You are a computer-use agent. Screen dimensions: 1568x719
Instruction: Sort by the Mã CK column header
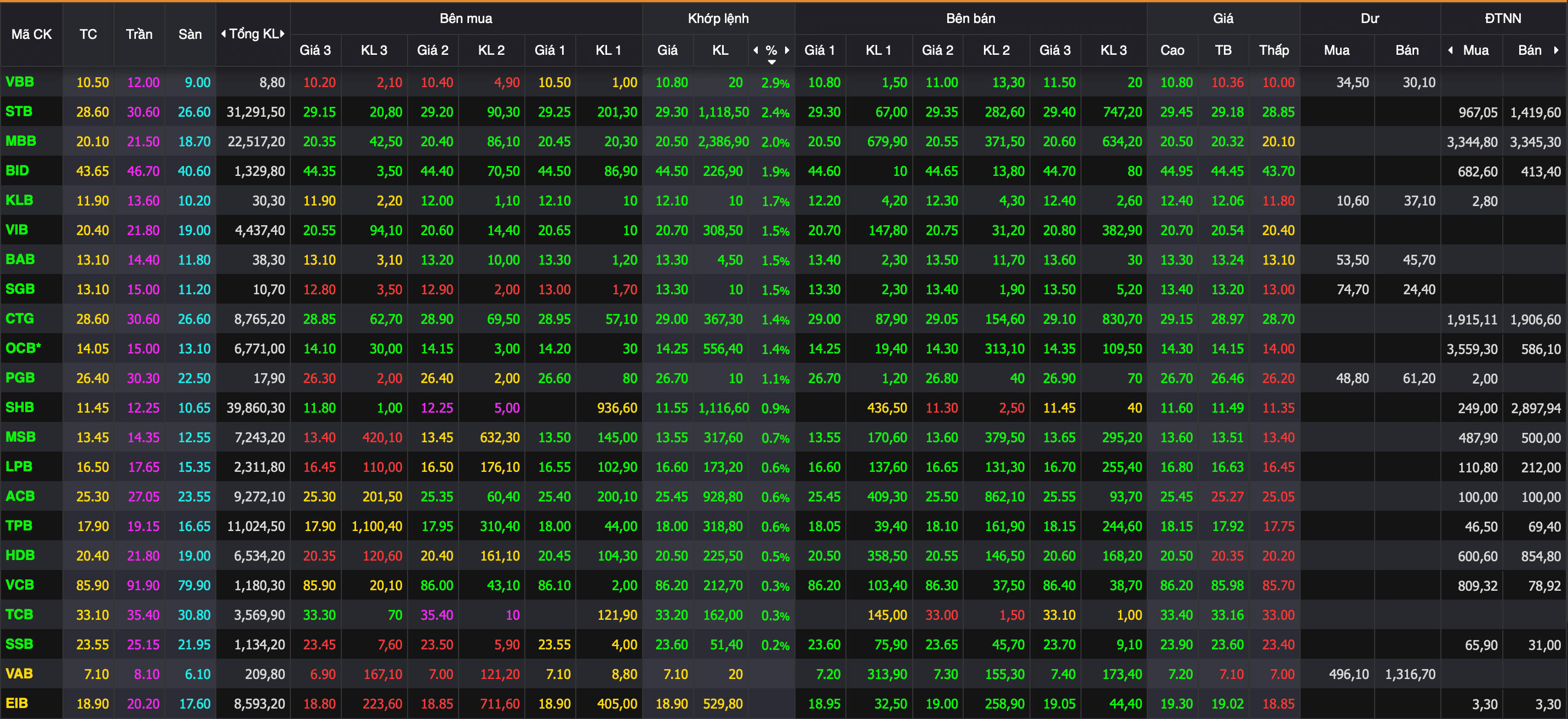[x=32, y=35]
